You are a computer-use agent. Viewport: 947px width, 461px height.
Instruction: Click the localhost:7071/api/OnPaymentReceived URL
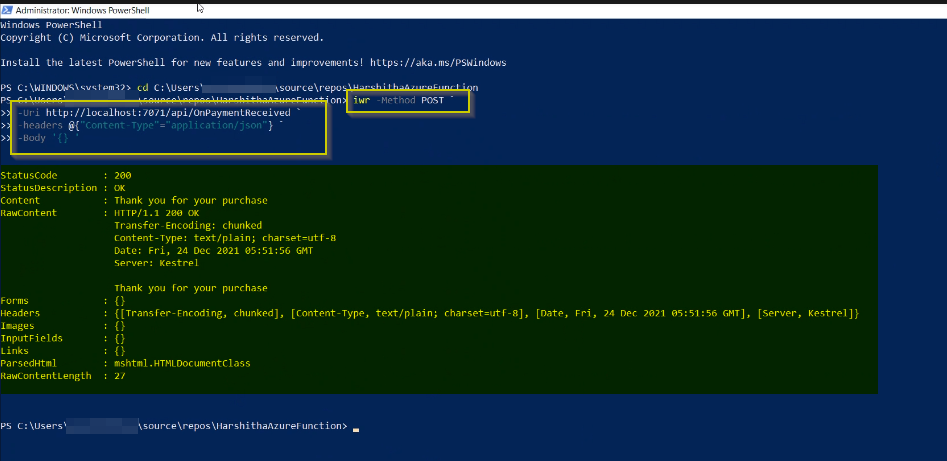168,113
